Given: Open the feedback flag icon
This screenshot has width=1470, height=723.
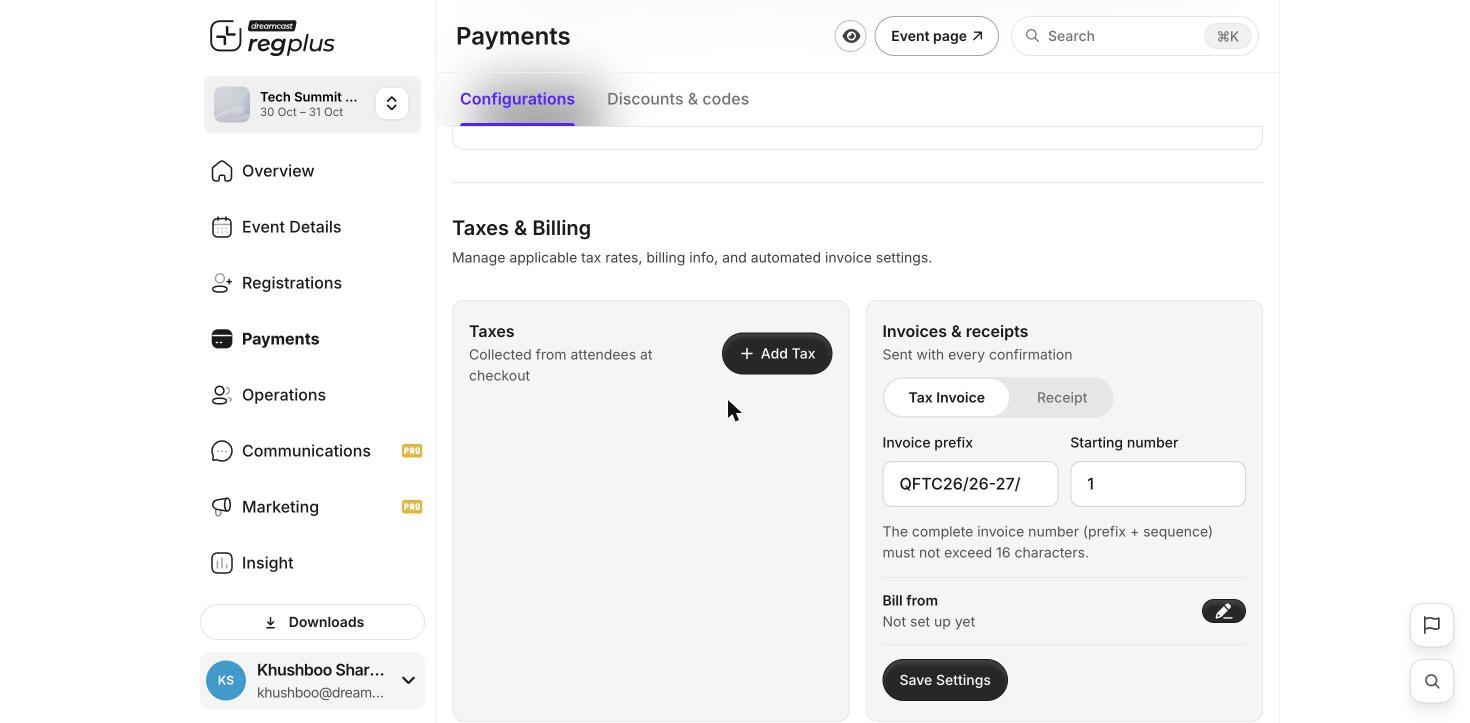Looking at the screenshot, I should (x=1432, y=625).
